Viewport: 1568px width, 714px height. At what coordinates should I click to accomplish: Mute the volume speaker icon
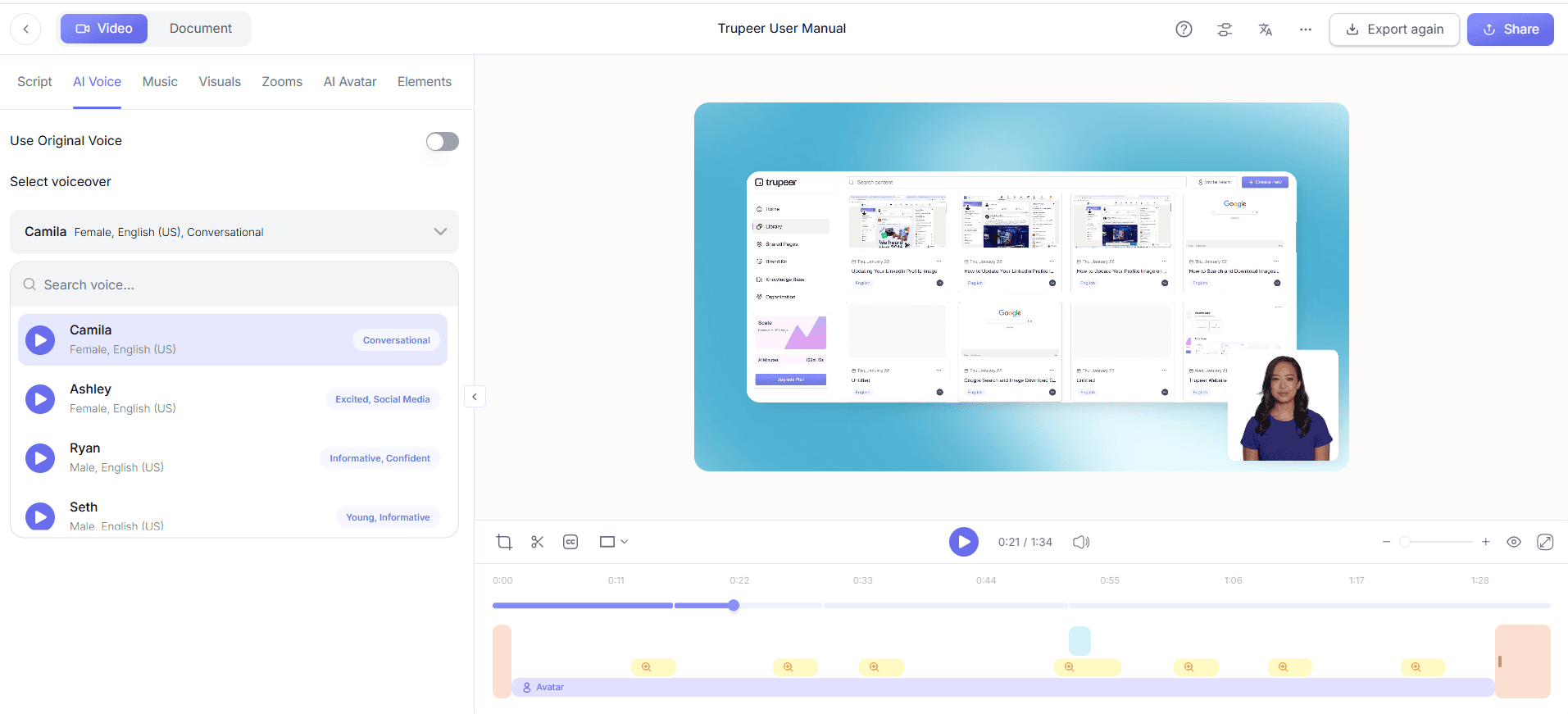(1081, 542)
